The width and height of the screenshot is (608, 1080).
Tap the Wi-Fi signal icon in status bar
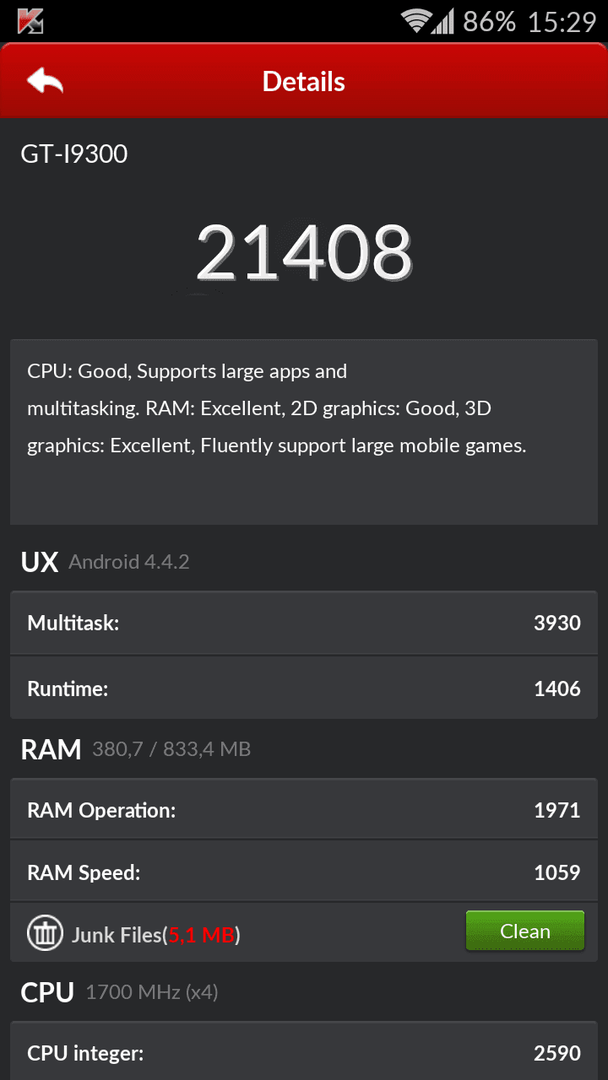417,21
